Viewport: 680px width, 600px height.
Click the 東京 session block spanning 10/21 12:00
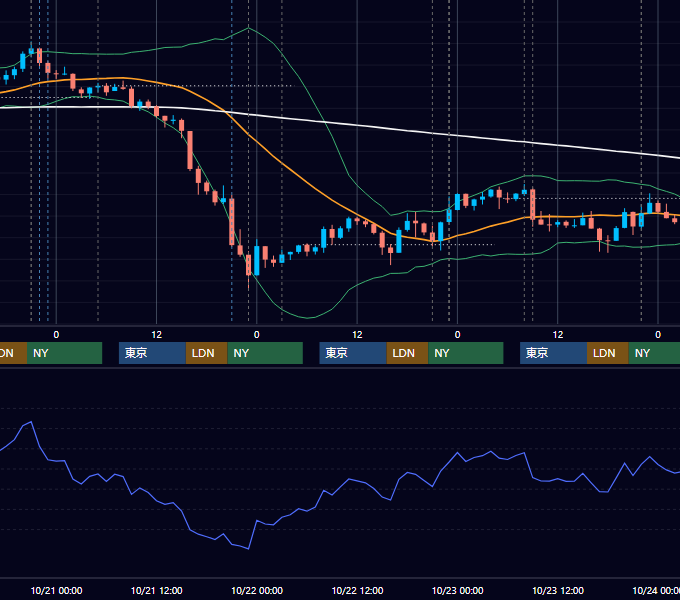(152, 353)
